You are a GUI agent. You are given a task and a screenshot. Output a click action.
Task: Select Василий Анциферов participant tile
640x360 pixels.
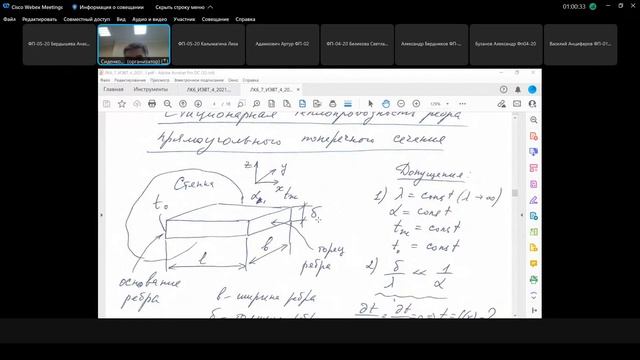click(x=580, y=44)
